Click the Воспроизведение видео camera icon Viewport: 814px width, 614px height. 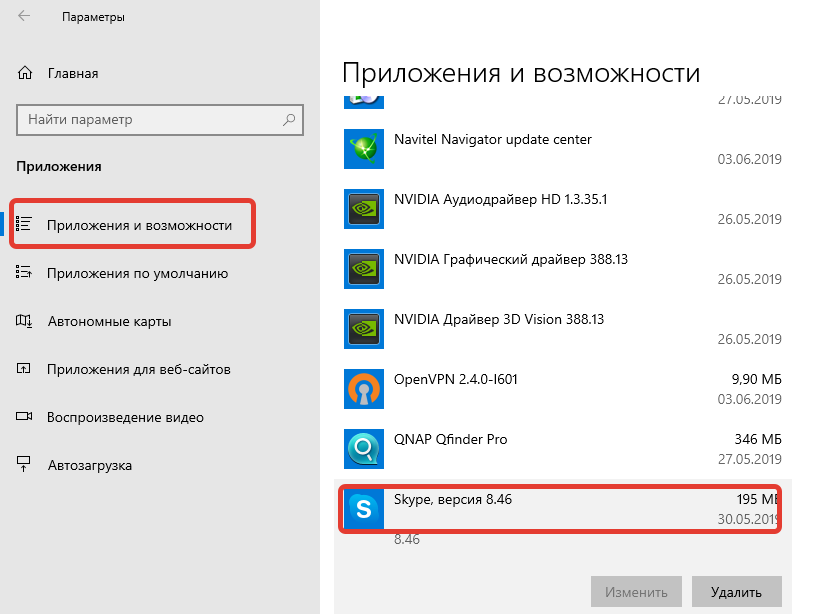pos(23,416)
